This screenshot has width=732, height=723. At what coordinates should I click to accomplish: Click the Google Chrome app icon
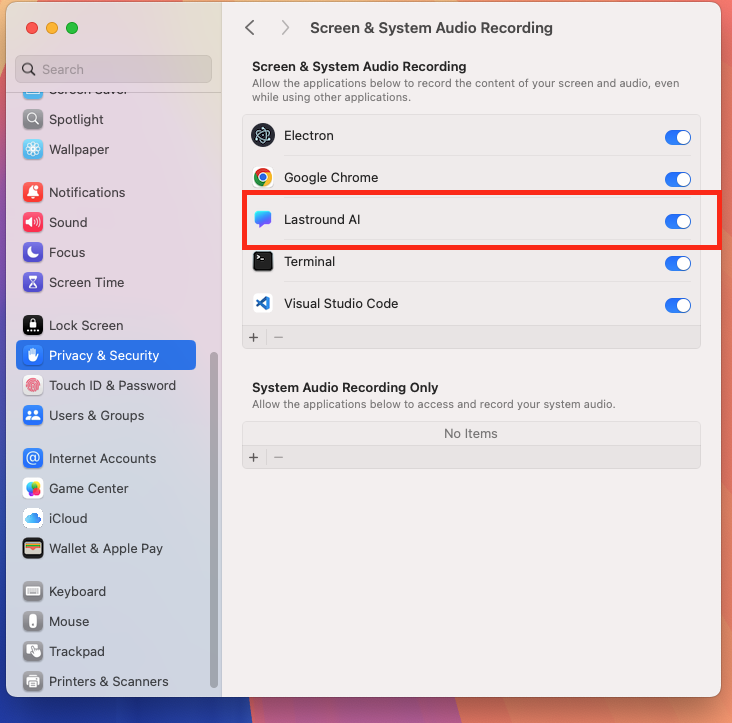263,177
